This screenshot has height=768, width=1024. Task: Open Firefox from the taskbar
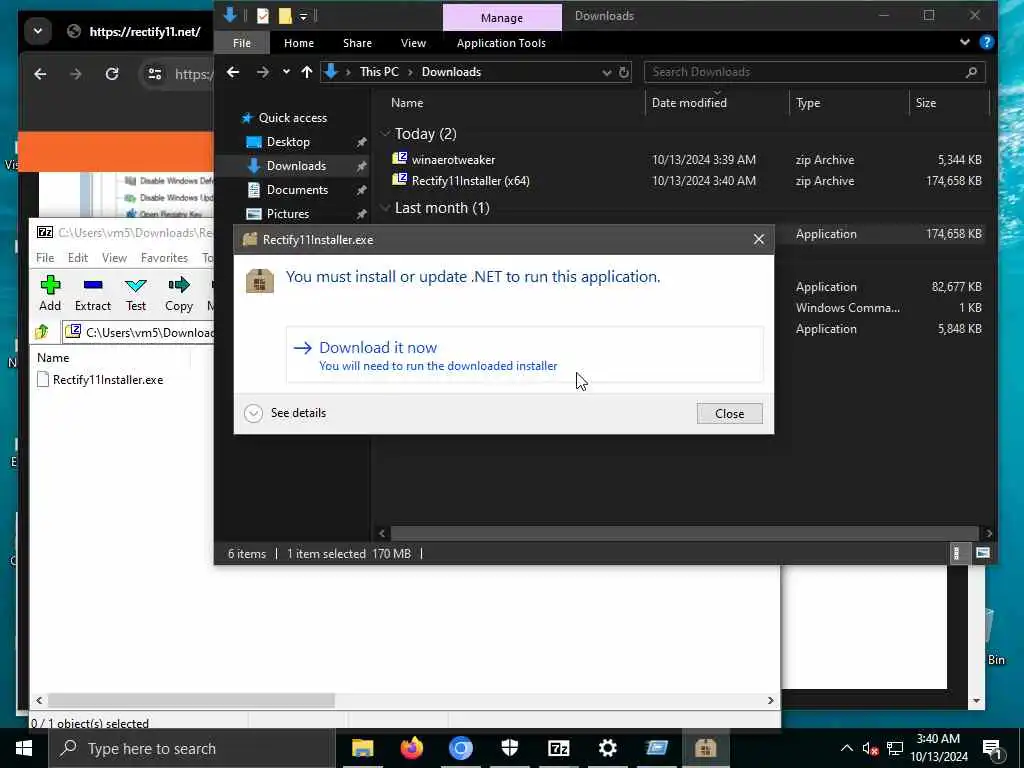(x=411, y=748)
